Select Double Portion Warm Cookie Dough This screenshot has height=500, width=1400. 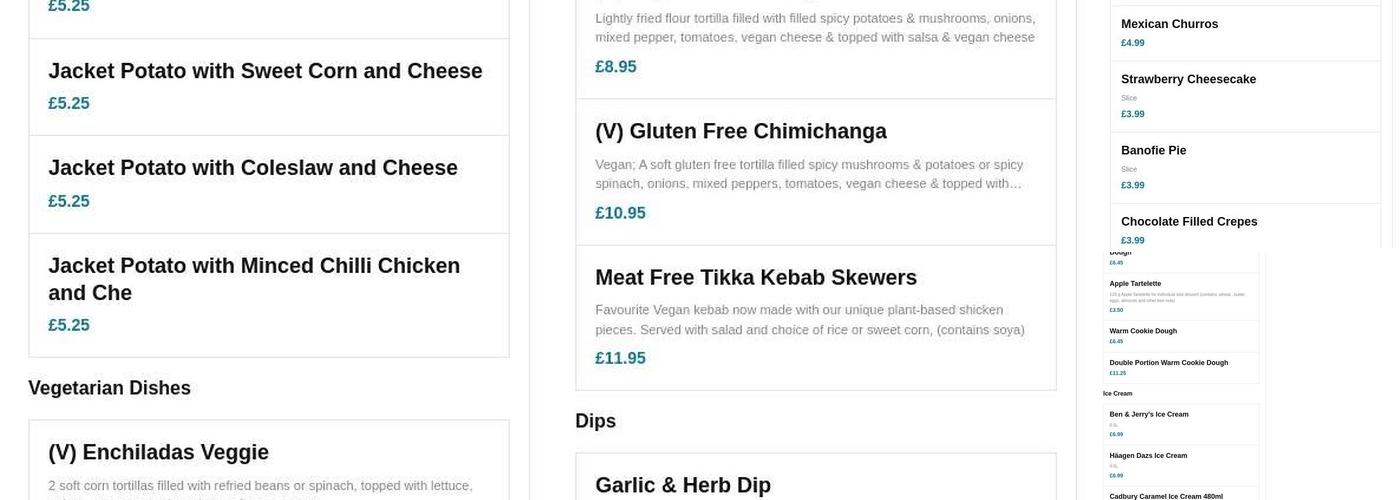1168,363
